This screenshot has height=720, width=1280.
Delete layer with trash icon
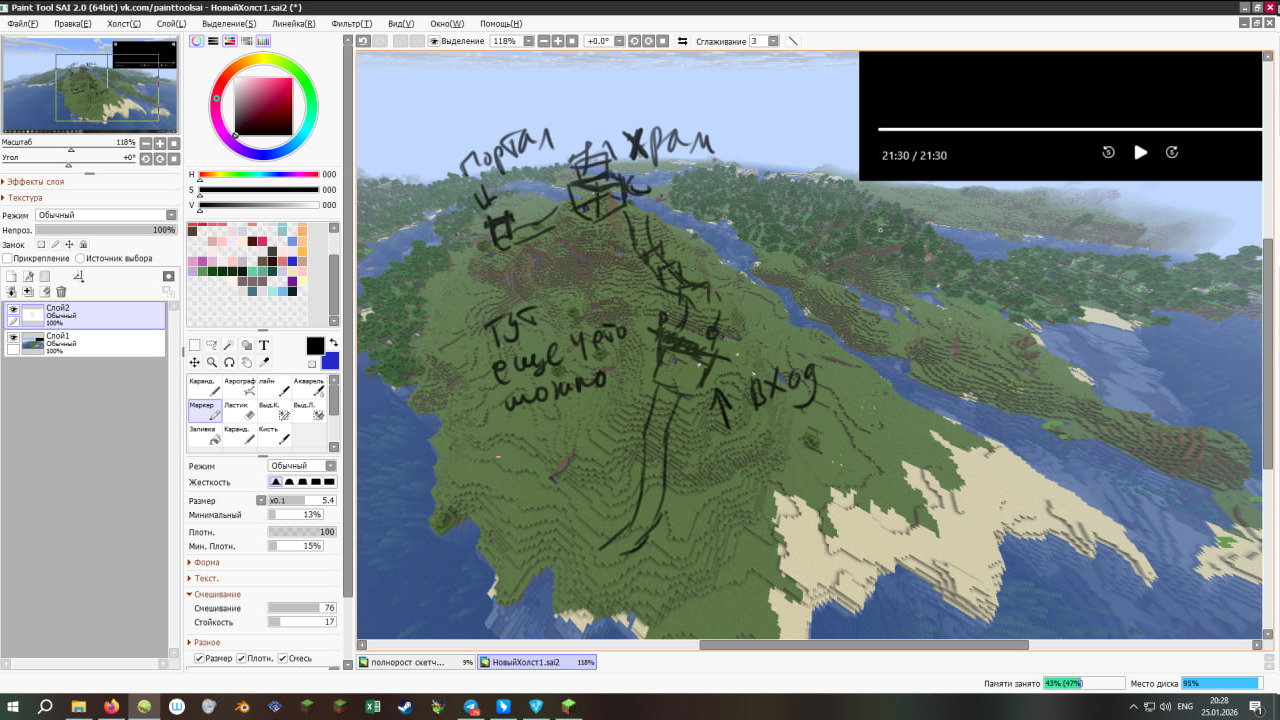tap(61, 292)
